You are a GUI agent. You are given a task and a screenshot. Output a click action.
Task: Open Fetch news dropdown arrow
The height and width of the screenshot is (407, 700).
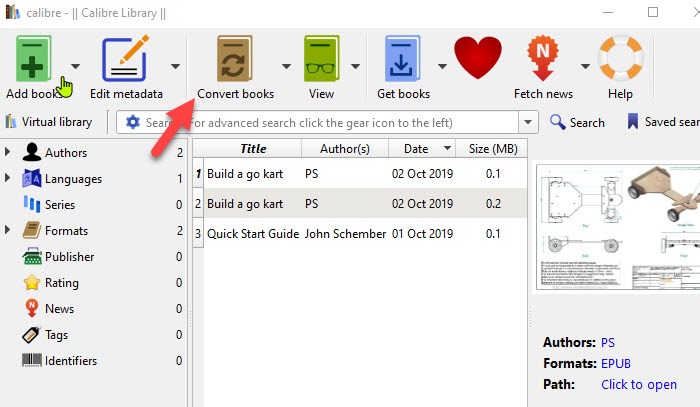(585, 66)
